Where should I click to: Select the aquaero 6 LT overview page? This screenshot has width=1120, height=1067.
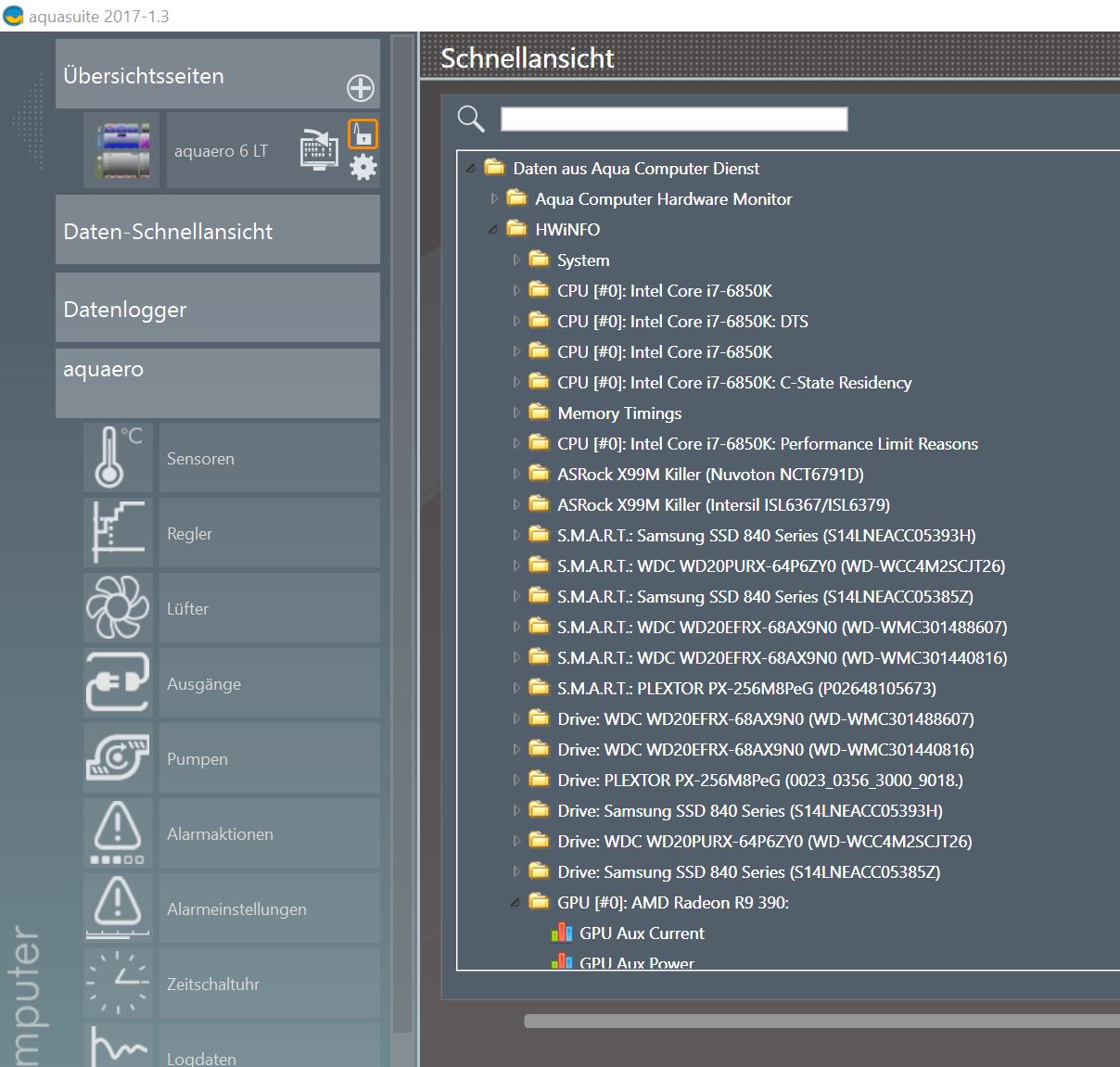[221, 151]
